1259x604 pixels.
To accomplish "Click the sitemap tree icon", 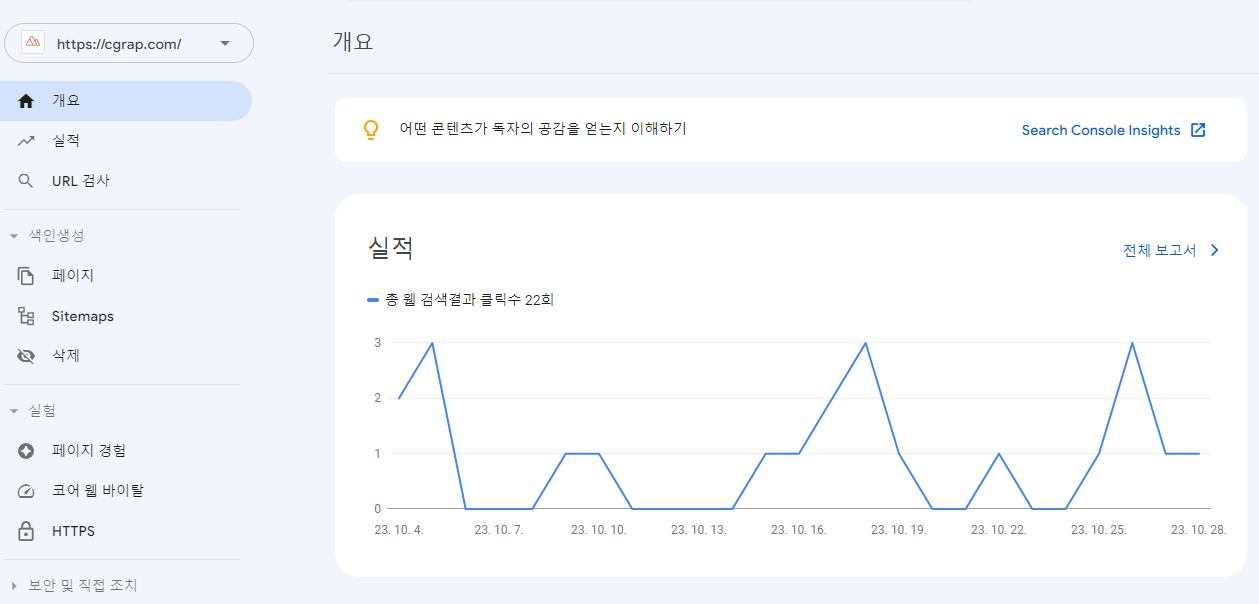I will point(27,316).
